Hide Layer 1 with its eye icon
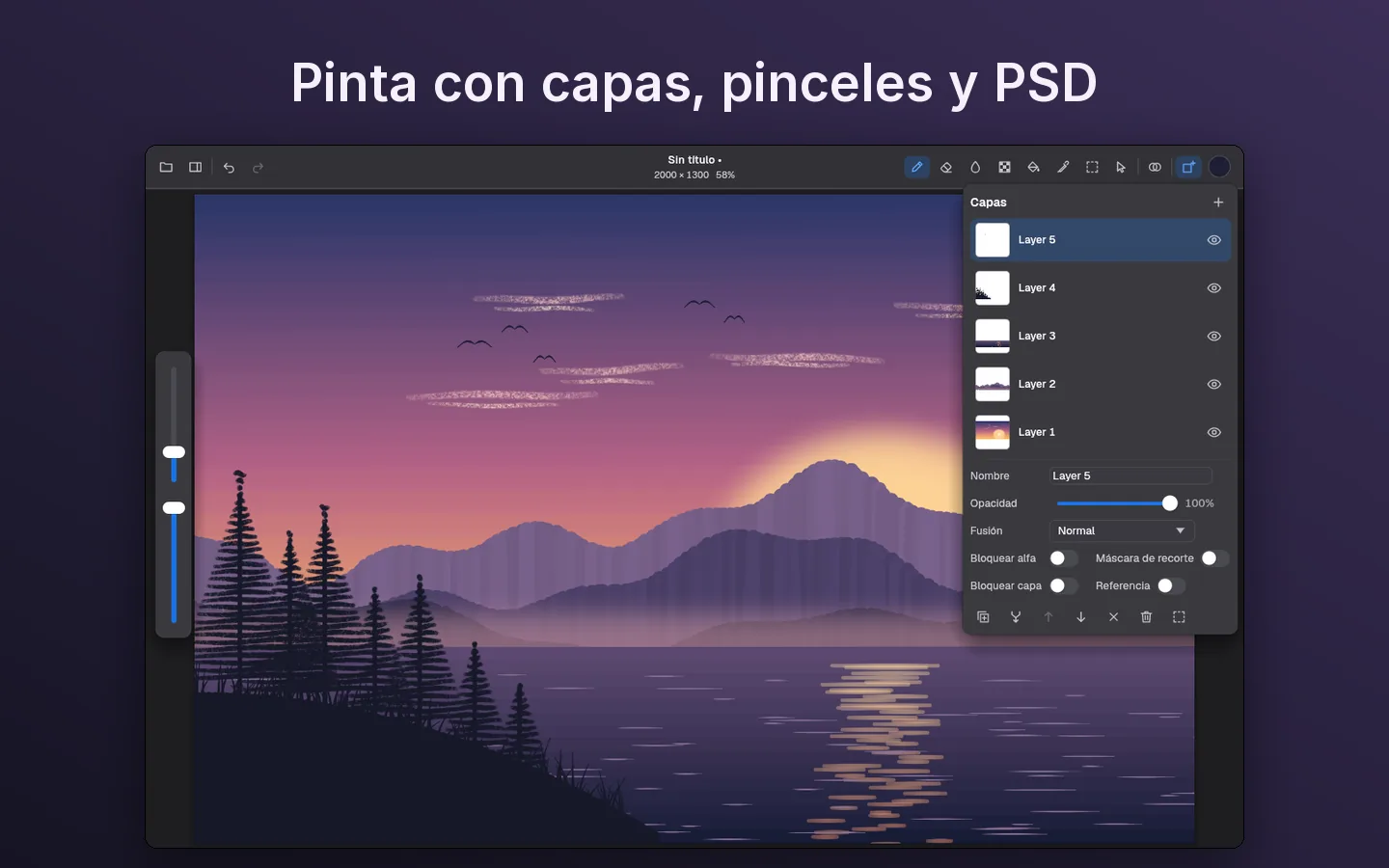 [x=1214, y=432]
